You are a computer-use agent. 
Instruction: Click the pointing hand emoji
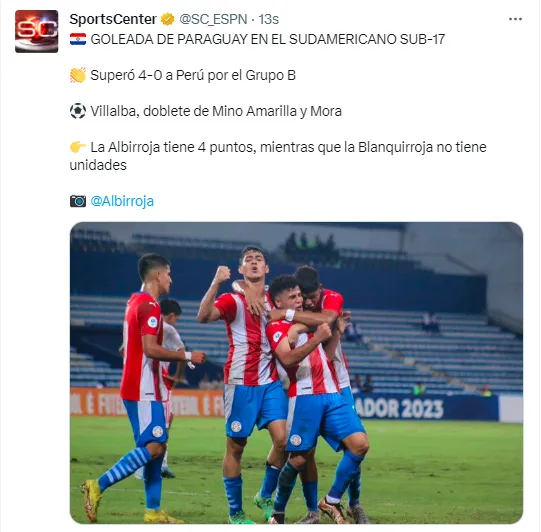click(x=78, y=147)
